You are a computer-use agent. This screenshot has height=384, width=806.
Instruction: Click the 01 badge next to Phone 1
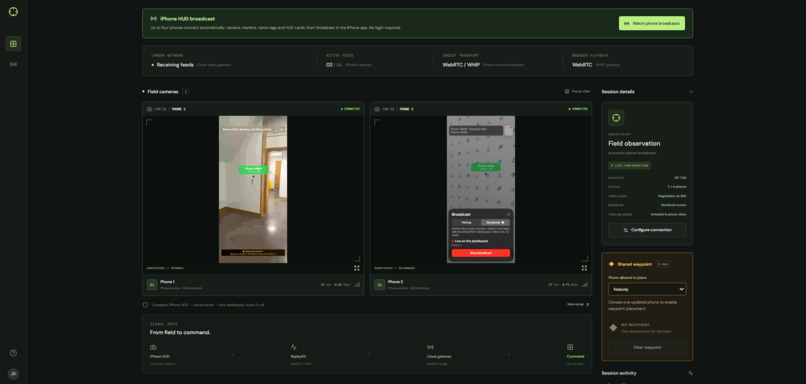pos(152,284)
